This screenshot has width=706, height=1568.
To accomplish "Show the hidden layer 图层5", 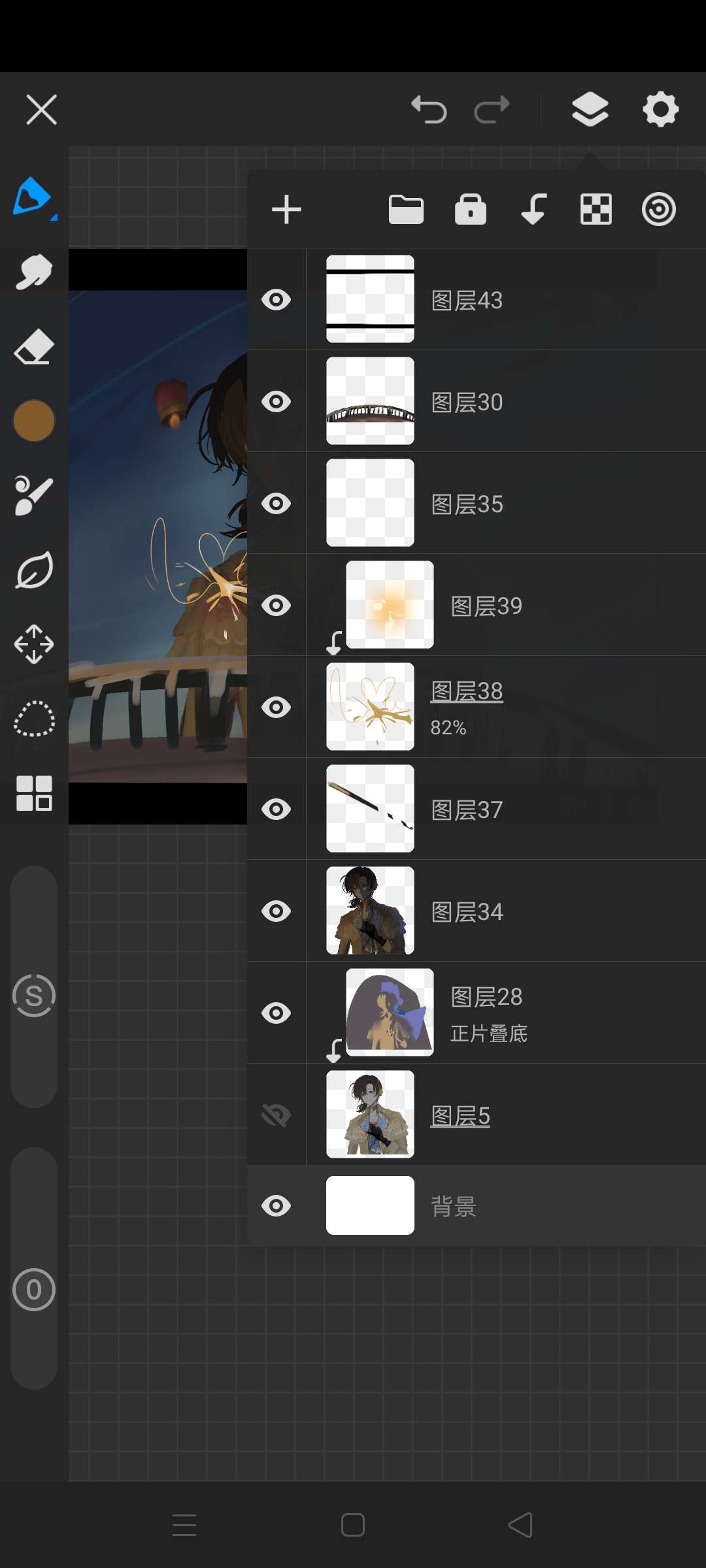I will [276, 1115].
